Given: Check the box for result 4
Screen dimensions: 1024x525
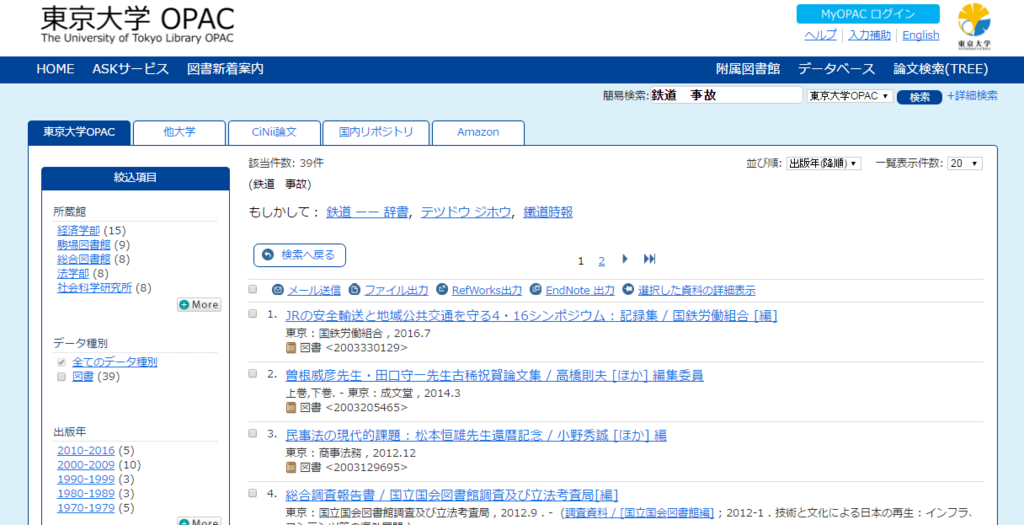Looking at the screenshot, I should tap(253, 493).
